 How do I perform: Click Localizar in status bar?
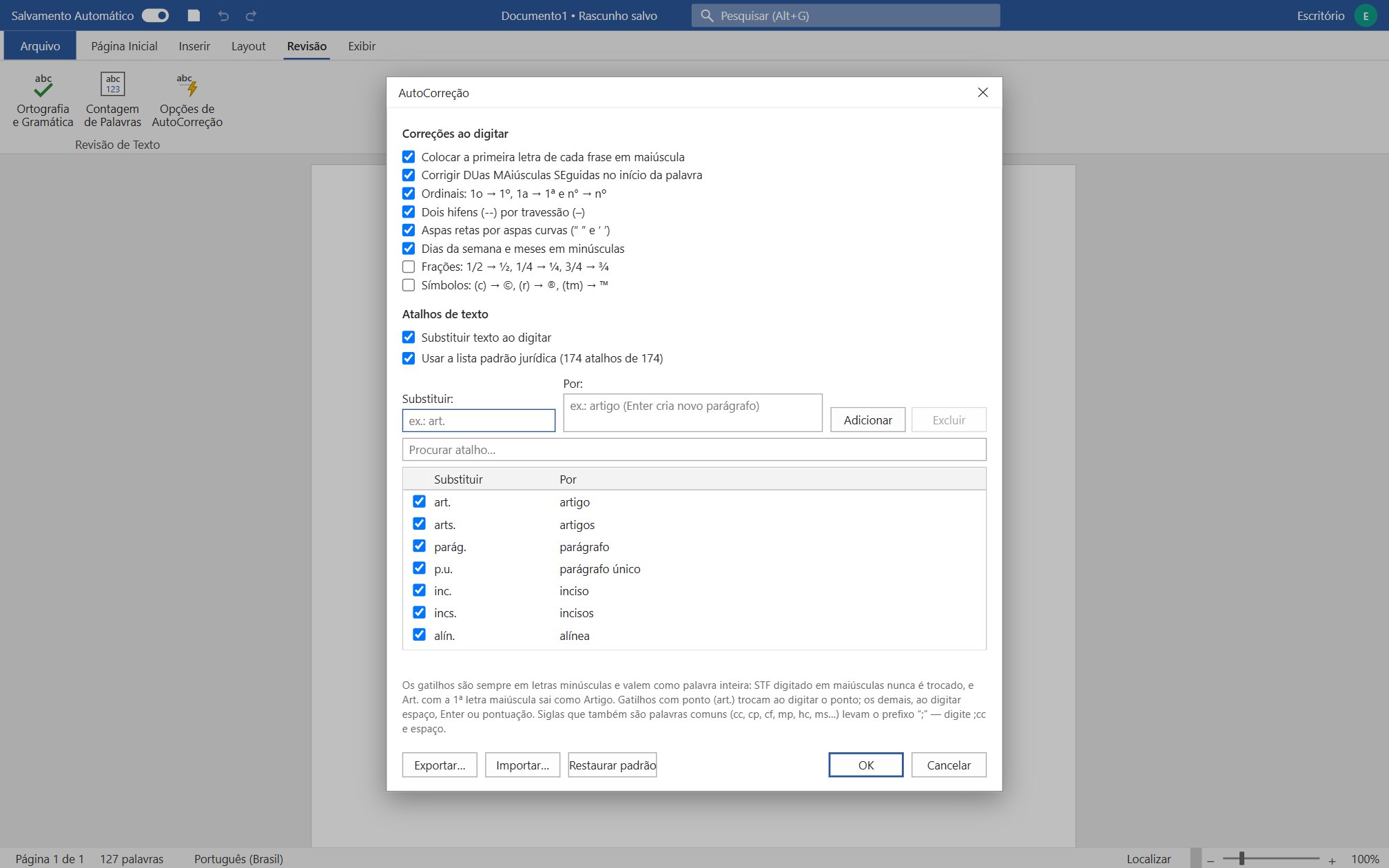pos(1149,858)
